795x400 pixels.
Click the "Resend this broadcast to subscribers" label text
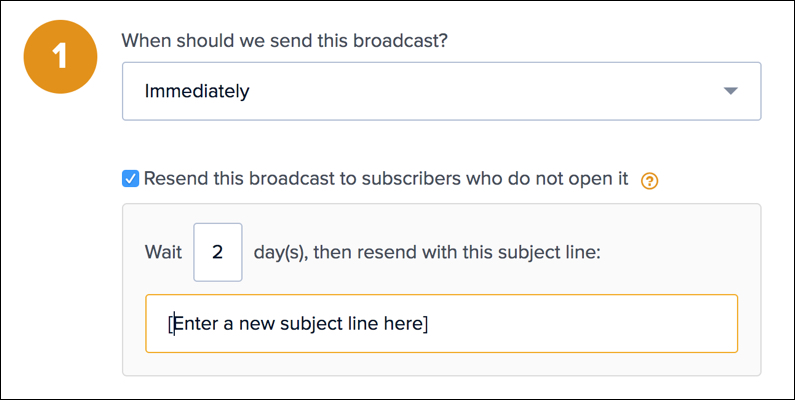pyautogui.click(x=300, y=180)
